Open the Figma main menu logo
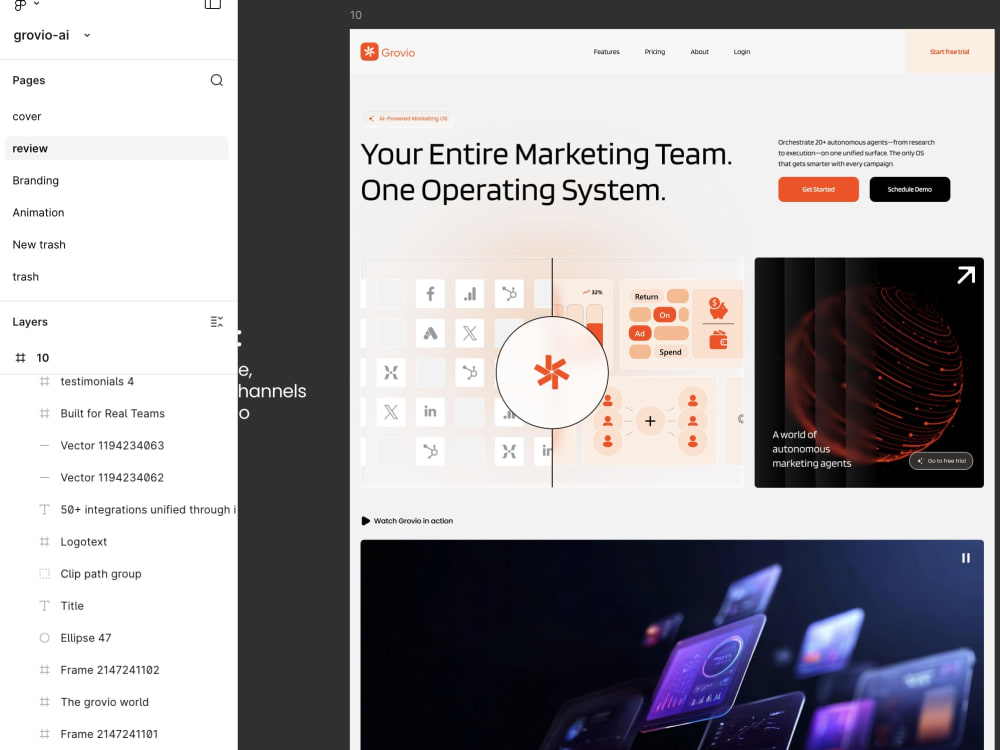Image resolution: width=1000 pixels, height=750 pixels. pos(20,4)
